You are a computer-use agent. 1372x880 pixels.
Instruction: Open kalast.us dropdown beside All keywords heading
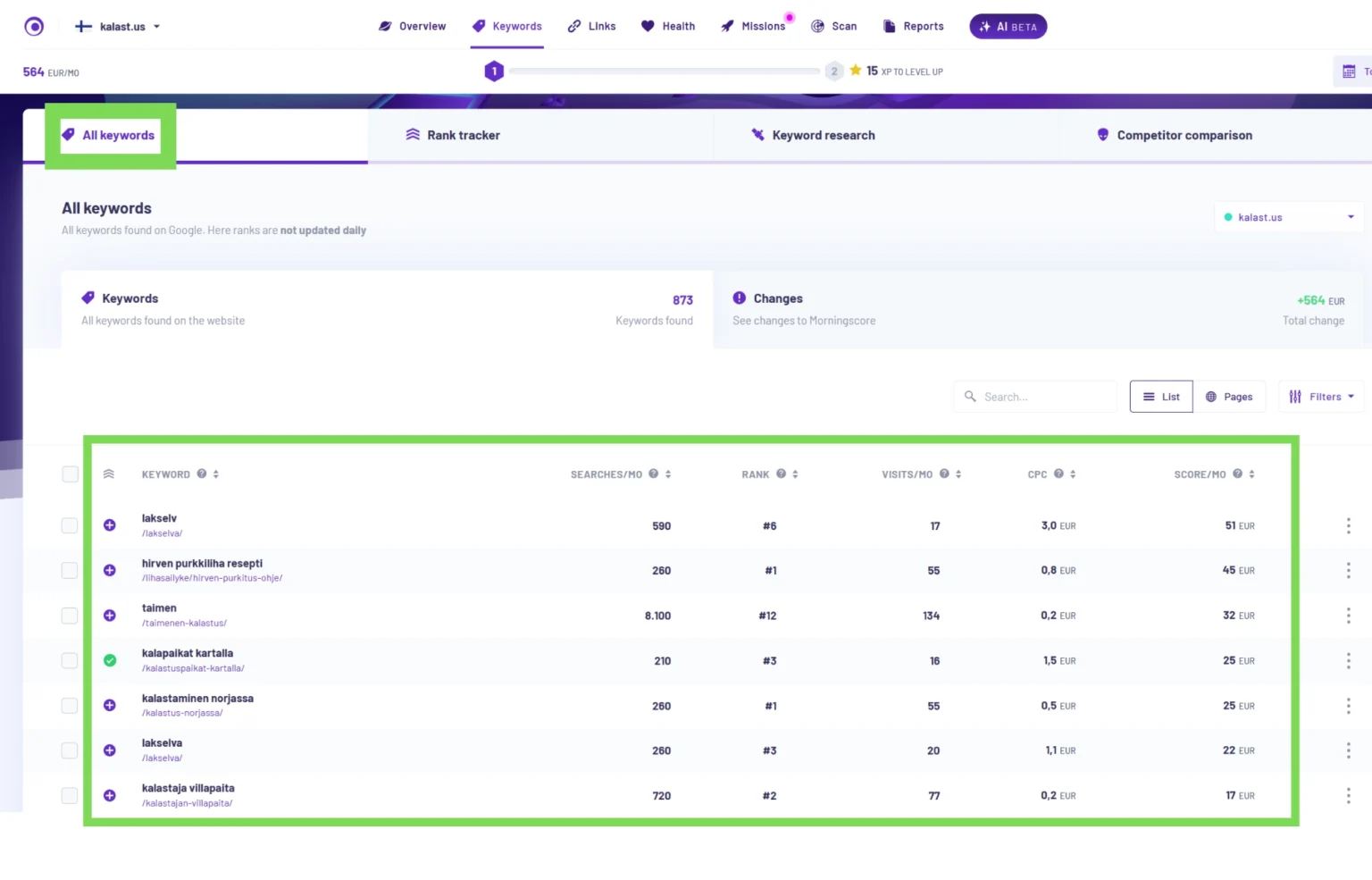[x=1288, y=217]
